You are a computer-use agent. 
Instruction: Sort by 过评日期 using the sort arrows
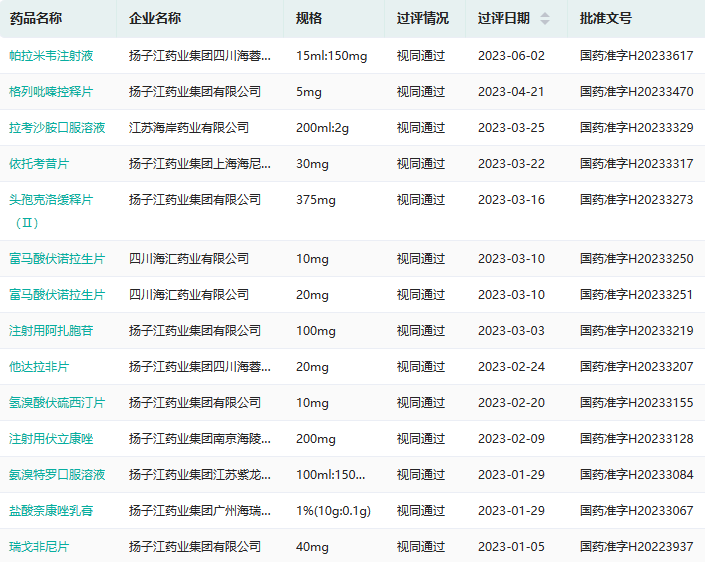(x=544, y=18)
